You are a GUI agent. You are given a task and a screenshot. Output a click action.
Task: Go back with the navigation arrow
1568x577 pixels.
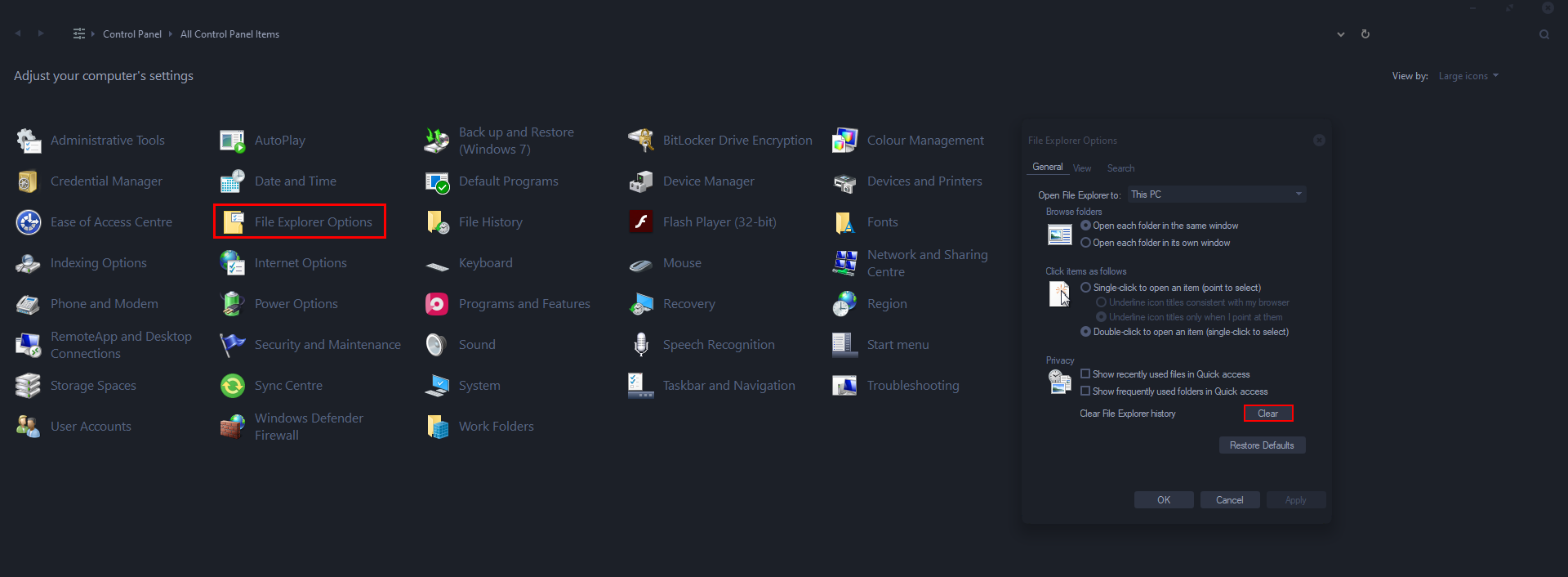[18, 34]
